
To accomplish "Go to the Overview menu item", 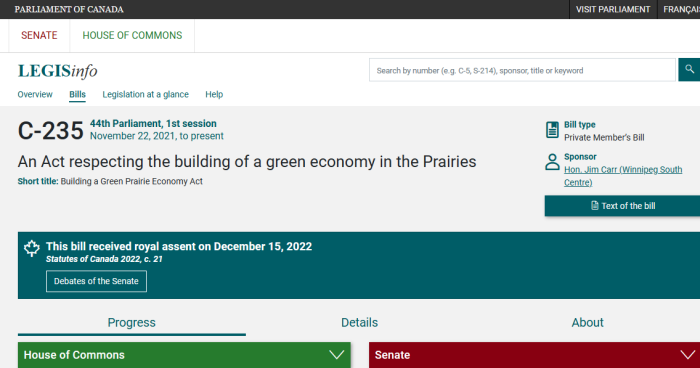I will [x=35, y=94].
